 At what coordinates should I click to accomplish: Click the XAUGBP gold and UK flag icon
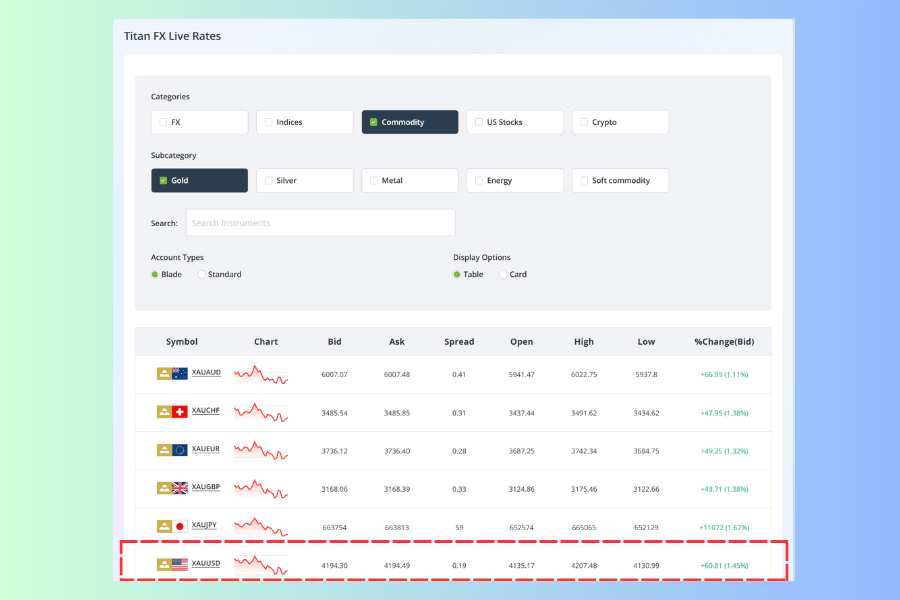click(172, 488)
